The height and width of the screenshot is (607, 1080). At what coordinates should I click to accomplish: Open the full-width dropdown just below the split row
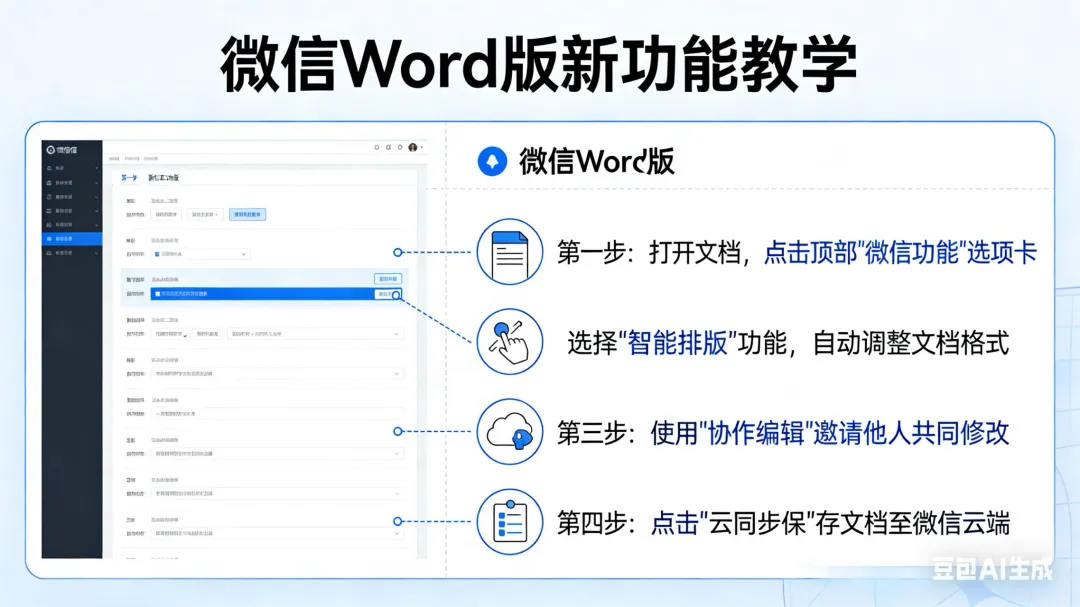tap(276, 374)
